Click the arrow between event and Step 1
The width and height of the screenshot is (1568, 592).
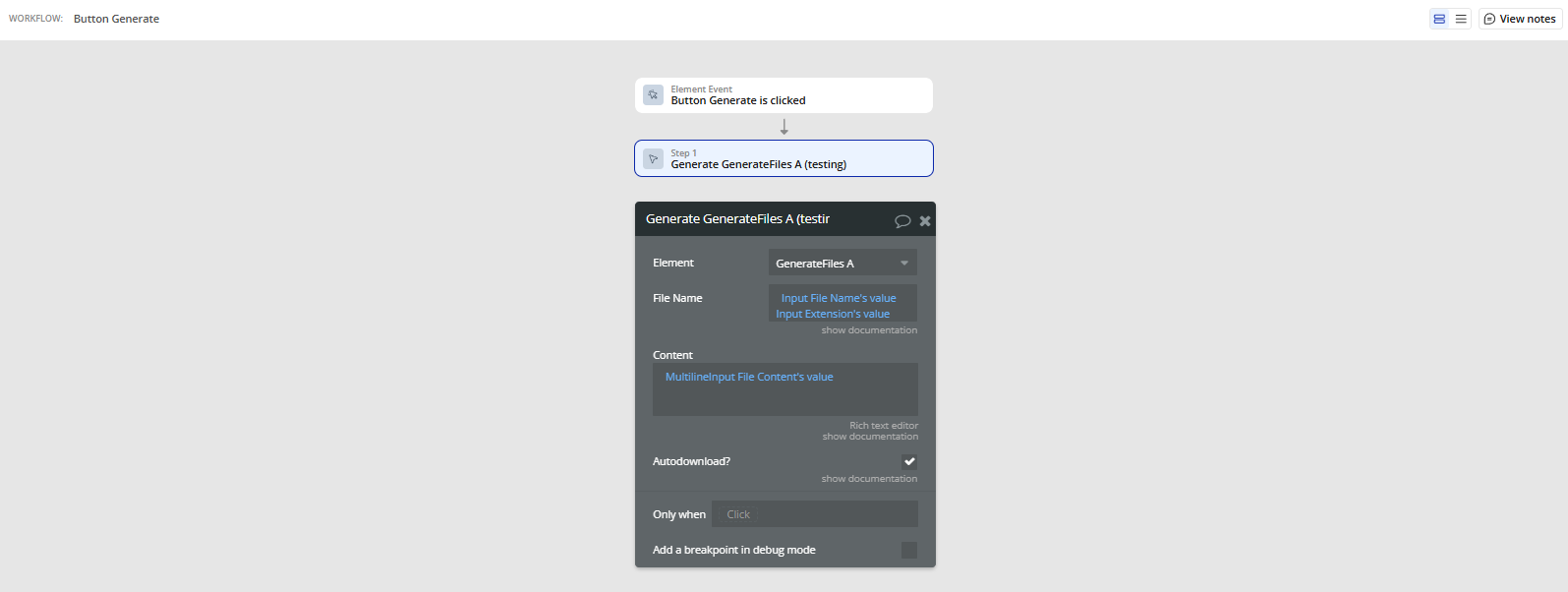point(784,127)
